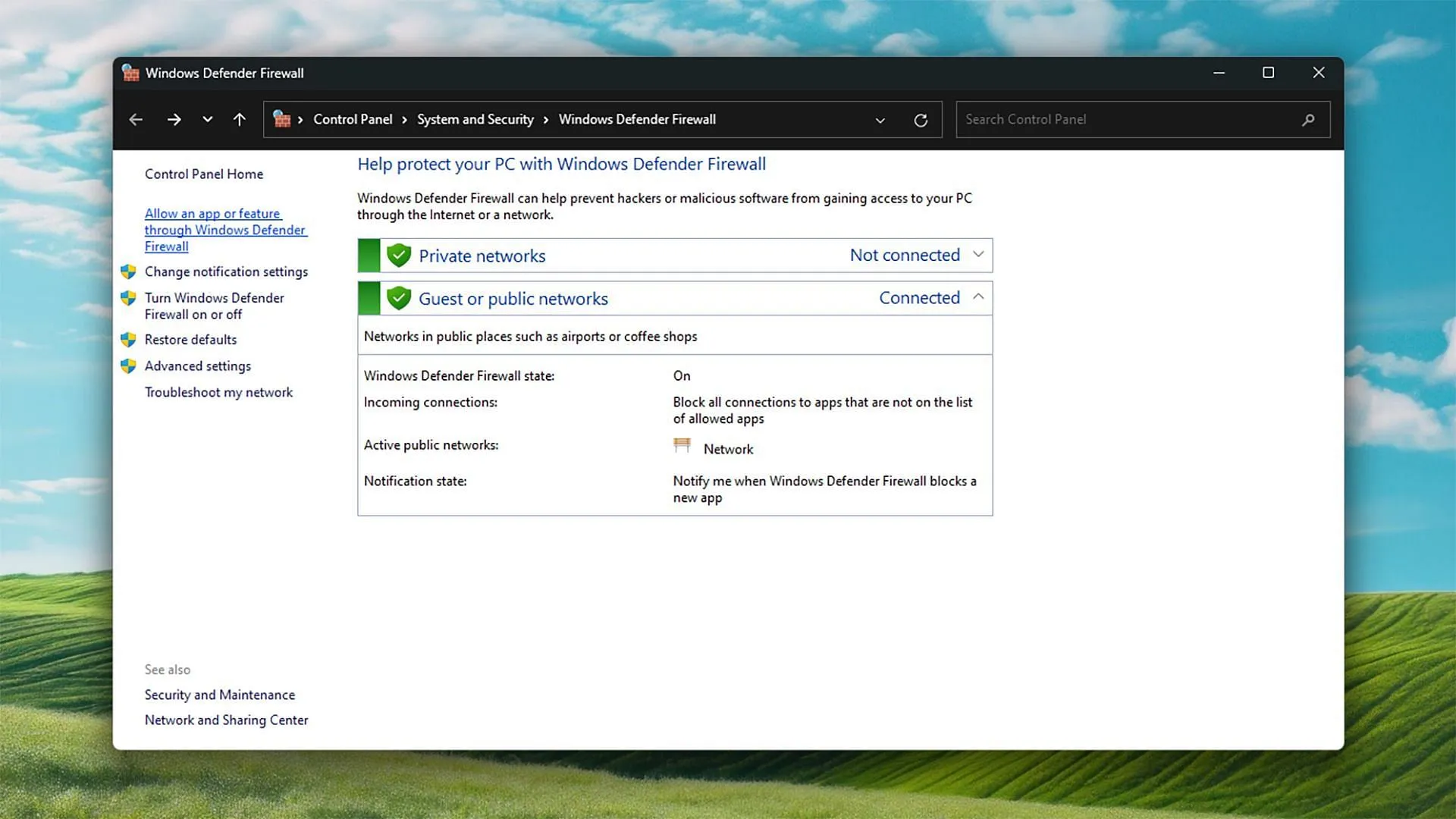Select Control Panel in breadcrumb menu
Image resolution: width=1456 pixels, height=819 pixels.
coord(353,119)
